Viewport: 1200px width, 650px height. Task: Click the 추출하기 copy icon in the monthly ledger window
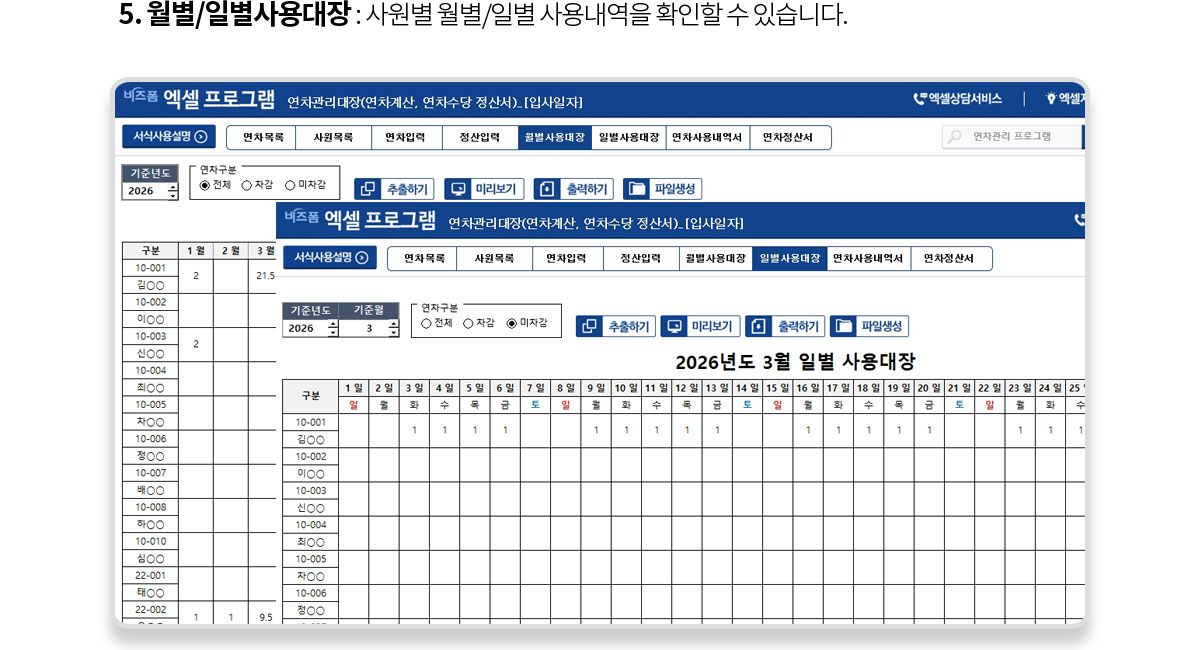click(x=368, y=189)
